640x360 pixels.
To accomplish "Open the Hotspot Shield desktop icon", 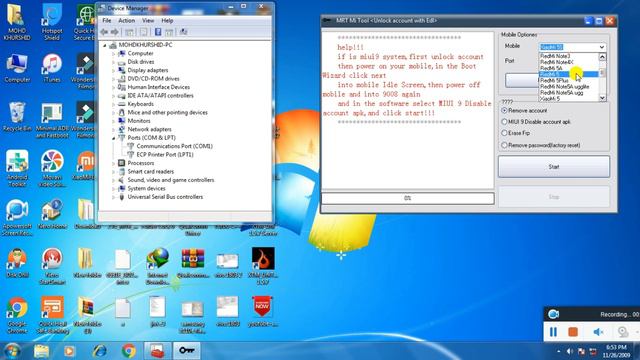I will (x=52, y=22).
